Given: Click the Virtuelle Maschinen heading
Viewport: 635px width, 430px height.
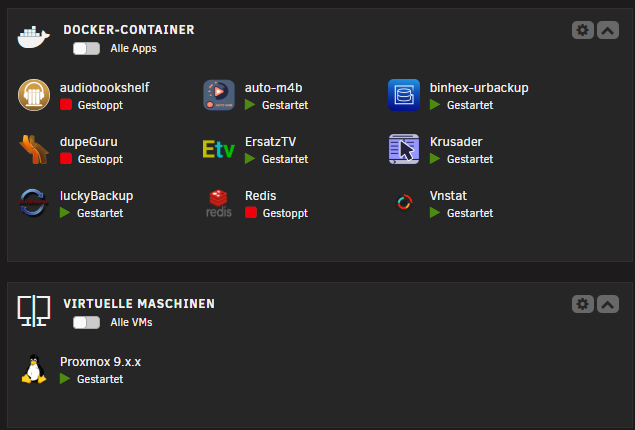Looking at the screenshot, I should (x=139, y=304).
